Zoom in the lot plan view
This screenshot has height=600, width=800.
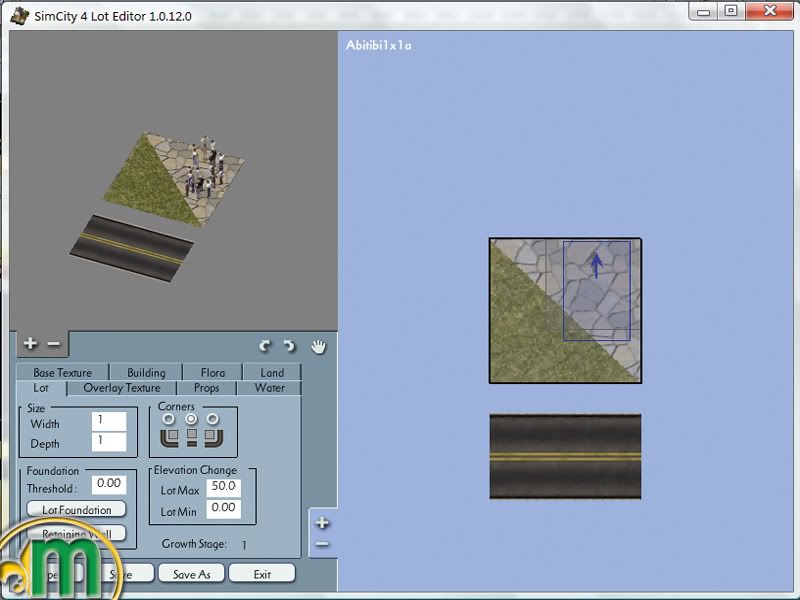point(322,522)
